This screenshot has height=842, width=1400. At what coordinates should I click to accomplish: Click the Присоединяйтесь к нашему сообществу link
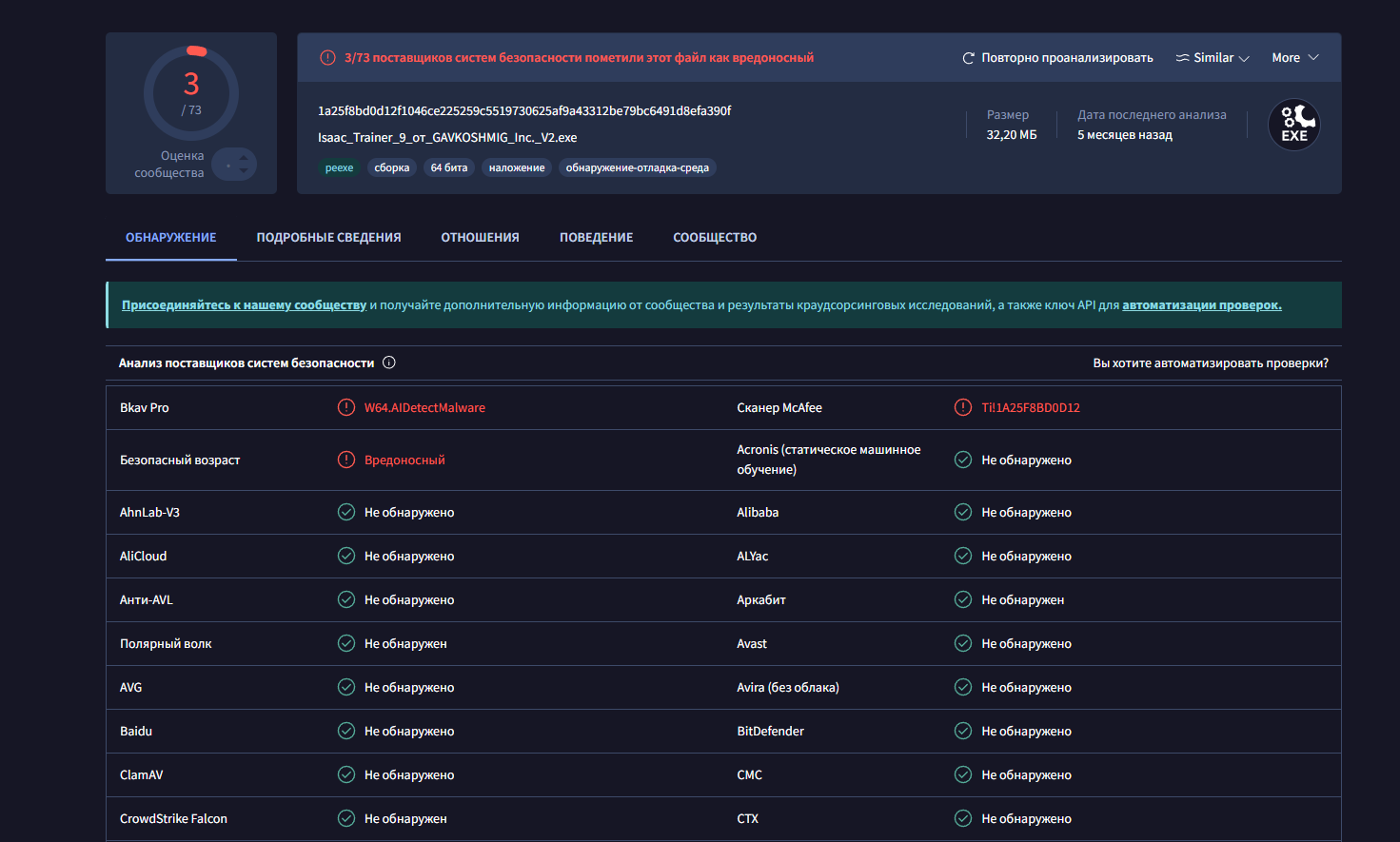(x=244, y=305)
